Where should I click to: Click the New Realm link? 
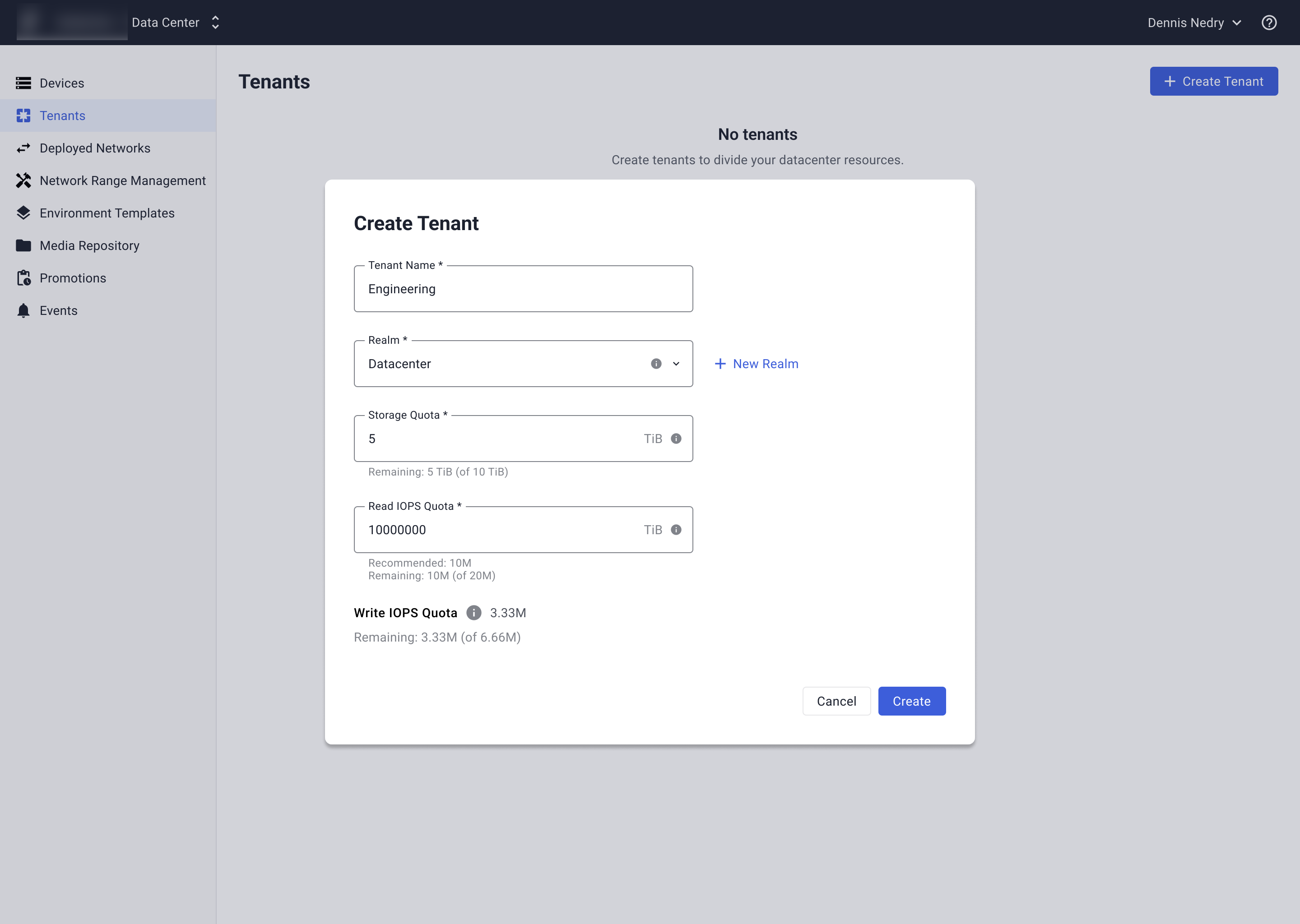tap(757, 364)
